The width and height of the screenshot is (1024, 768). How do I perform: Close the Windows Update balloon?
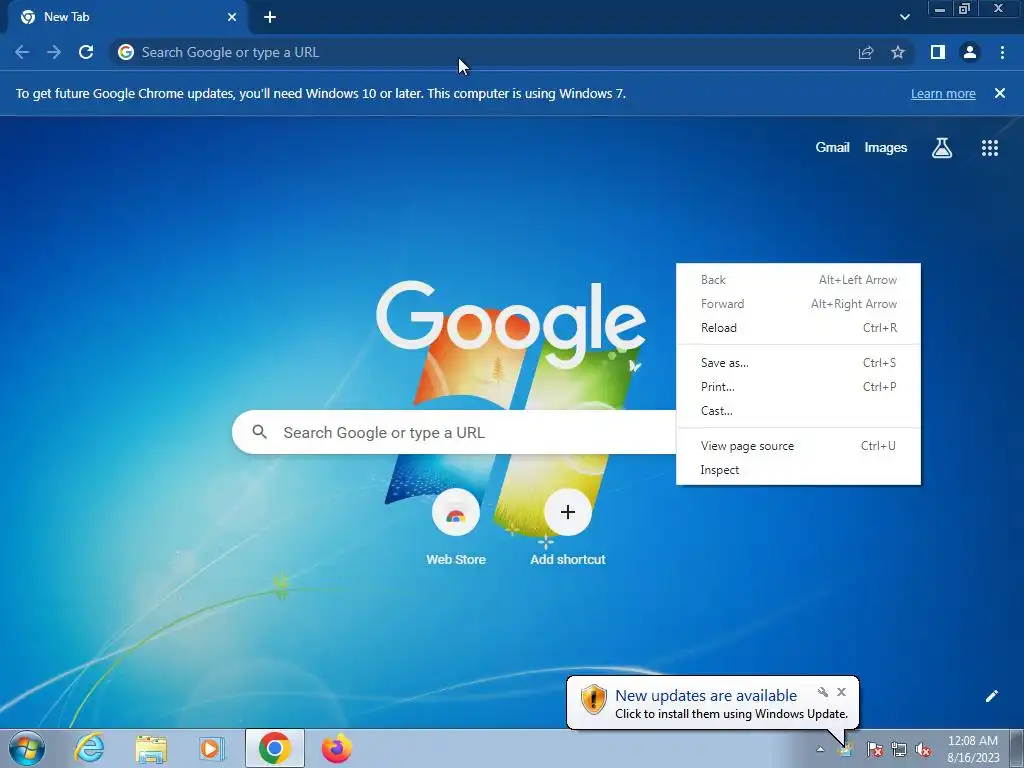pos(841,692)
